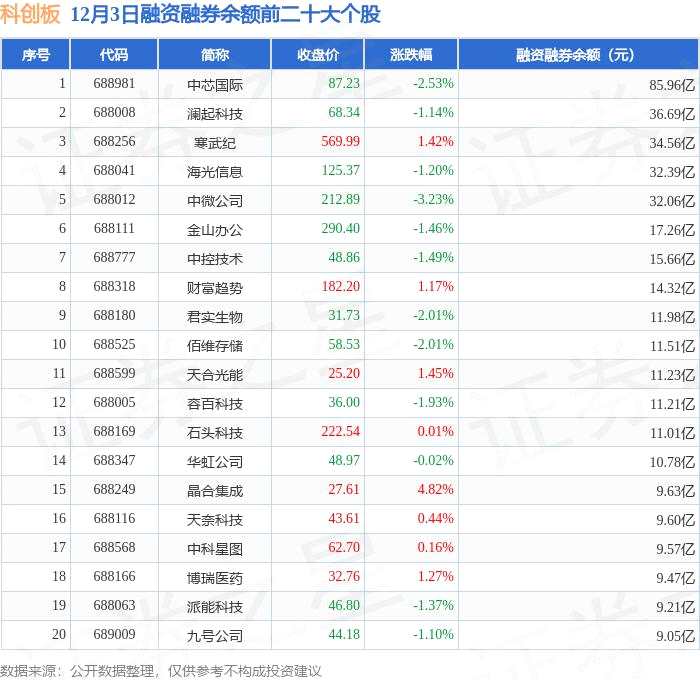700x680 pixels.
Task: Click stock code 688777
Action: (114, 257)
